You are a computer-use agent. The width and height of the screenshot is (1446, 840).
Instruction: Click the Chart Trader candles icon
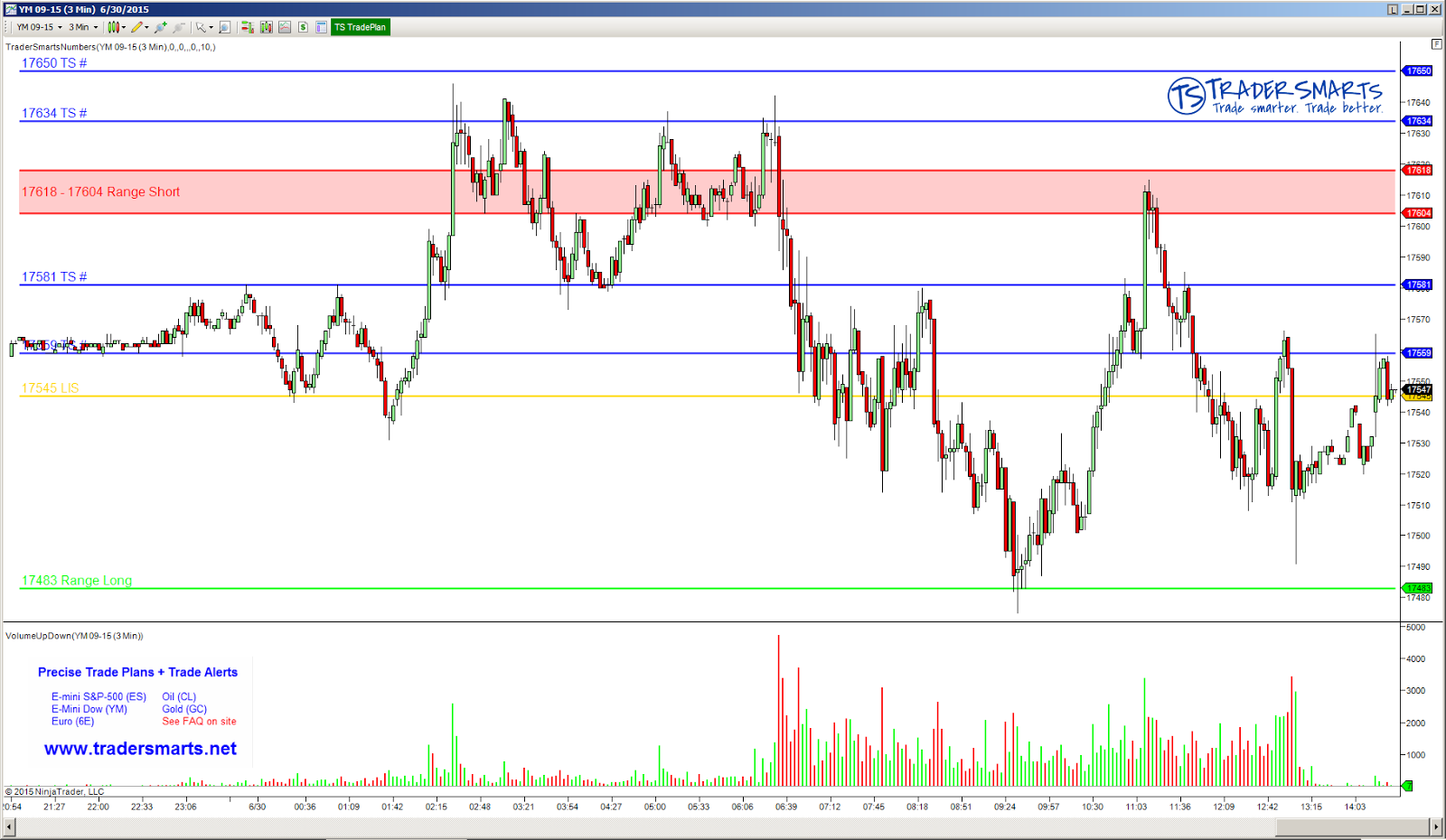click(267, 27)
